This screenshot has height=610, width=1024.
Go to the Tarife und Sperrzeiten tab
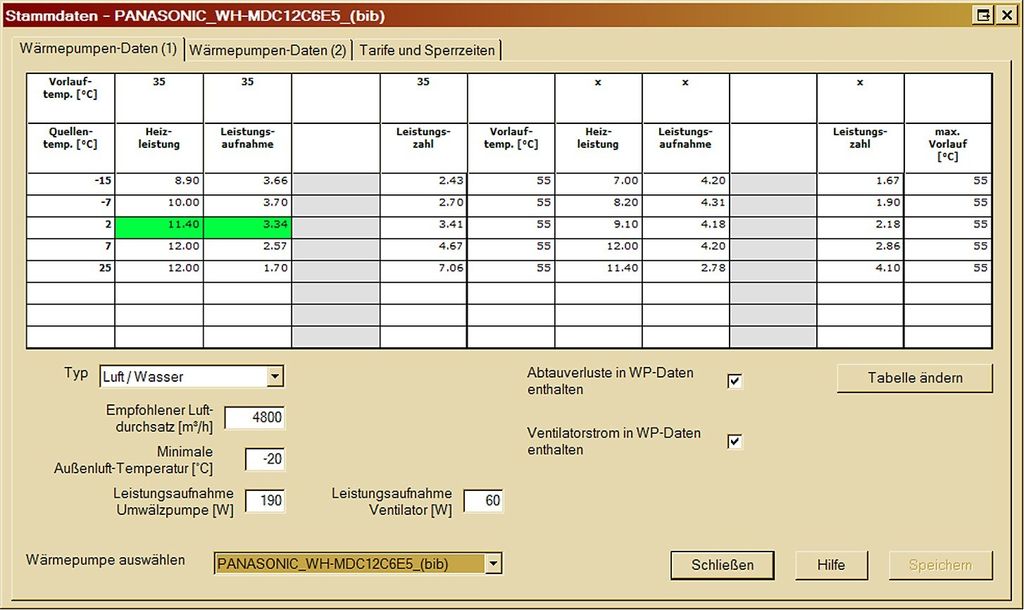pyautogui.click(x=427, y=50)
